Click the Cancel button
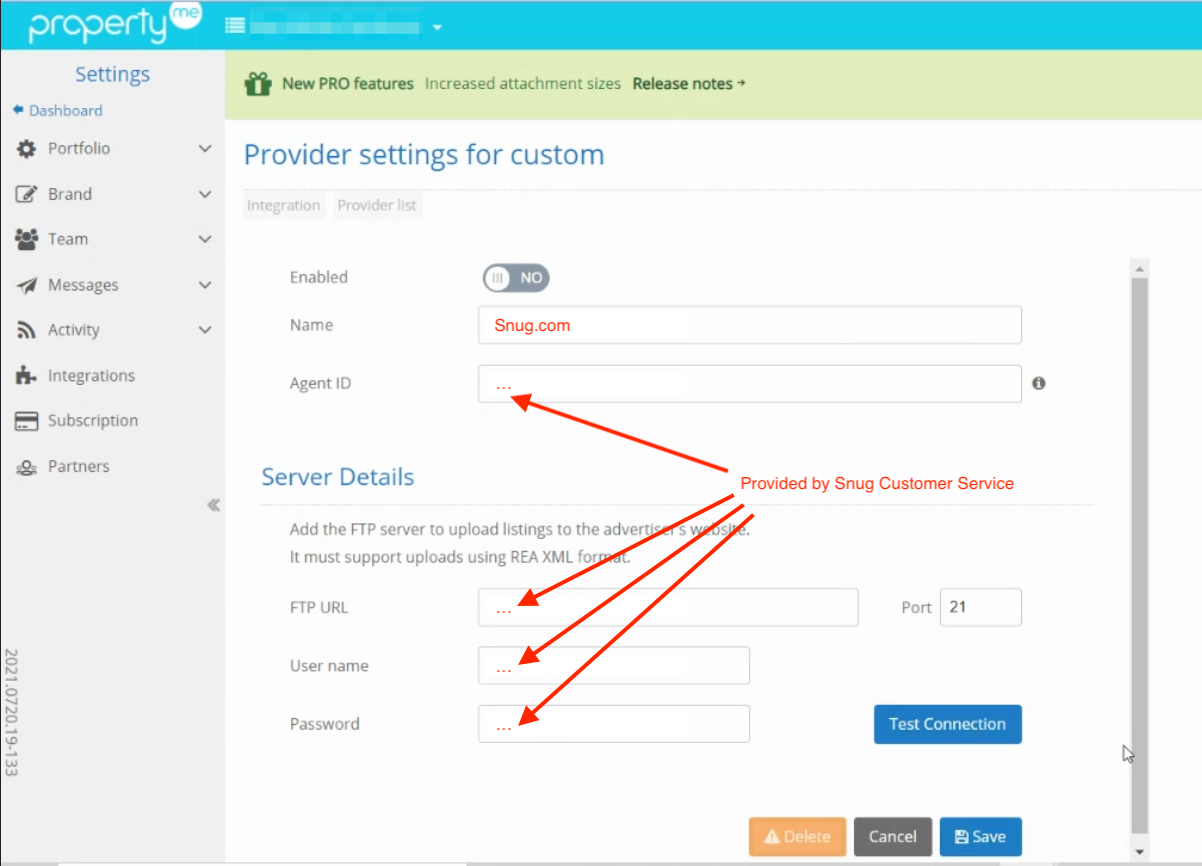This screenshot has height=866, width=1202. pyautogui.click(x=893, y=837)
